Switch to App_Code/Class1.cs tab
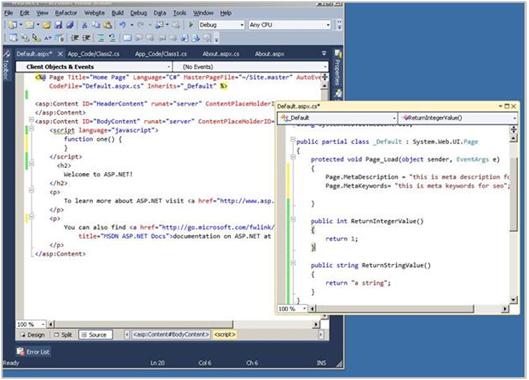This screenshot has width=529, height=380. 161,54
